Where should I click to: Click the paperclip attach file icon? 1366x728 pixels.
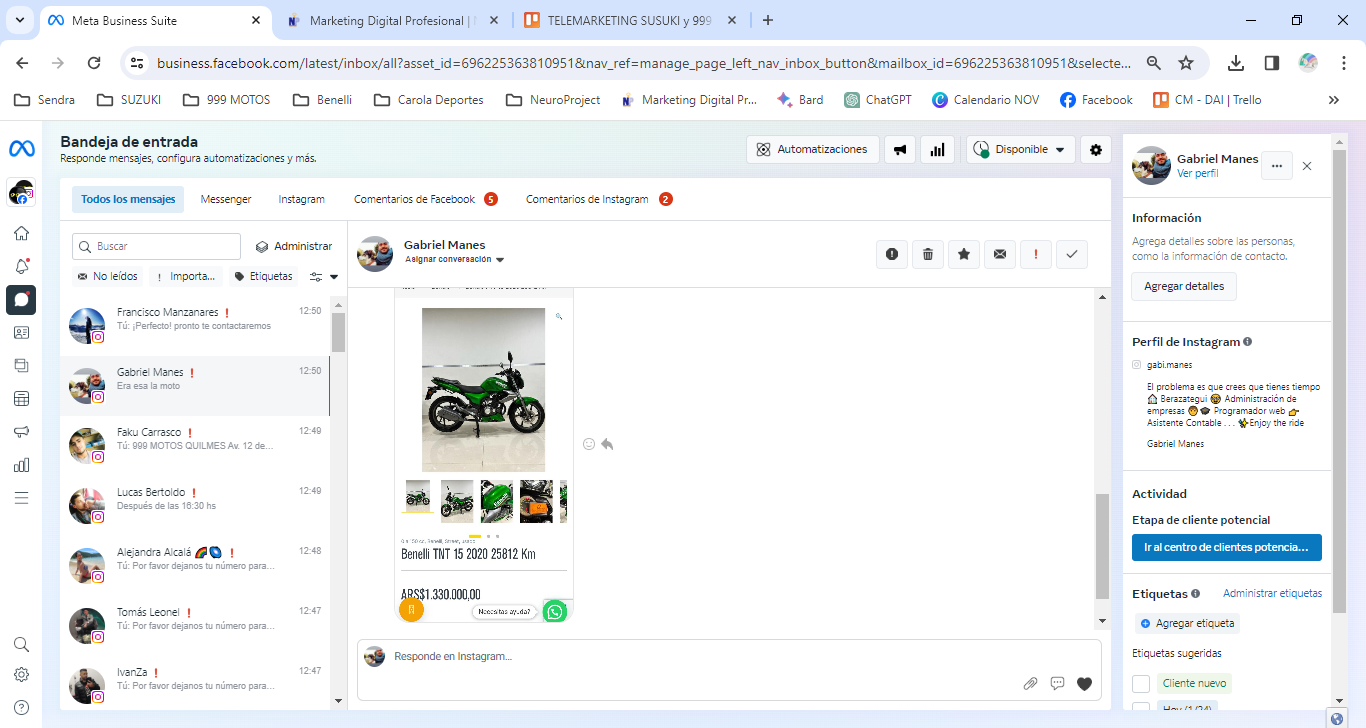1030,684
